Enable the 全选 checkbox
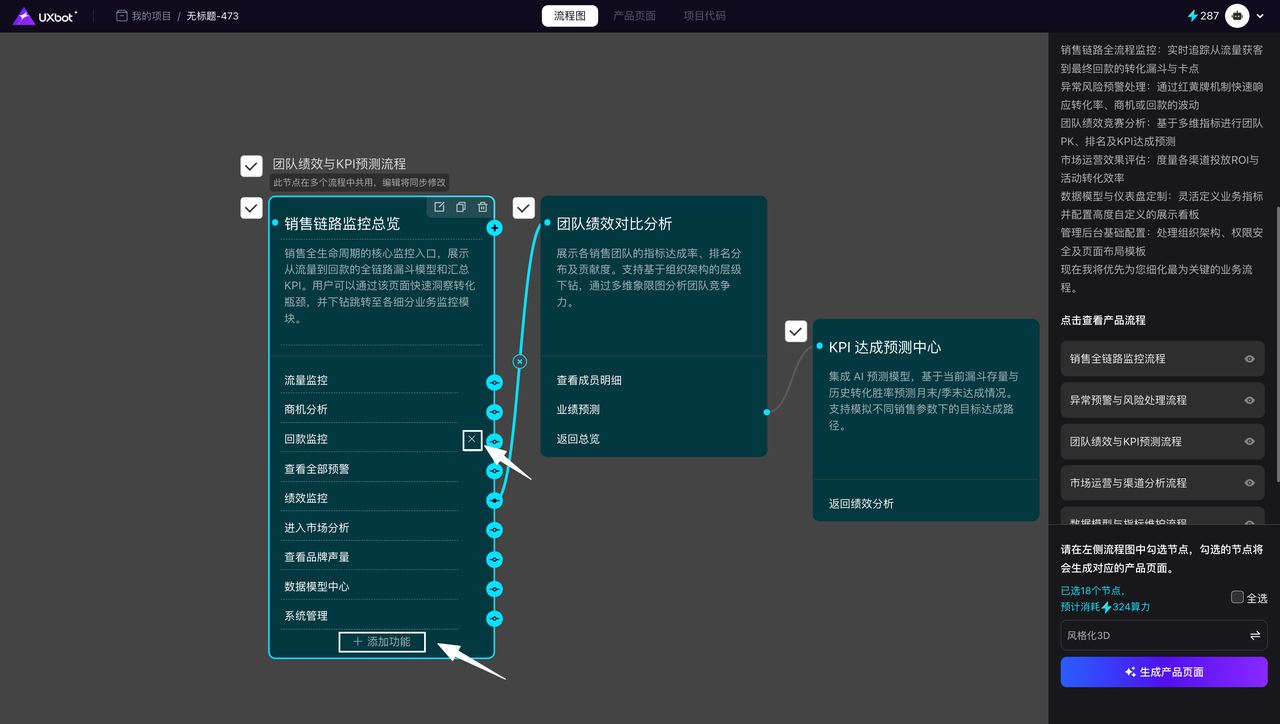 pyautogui.click(x=1237, y=597)
